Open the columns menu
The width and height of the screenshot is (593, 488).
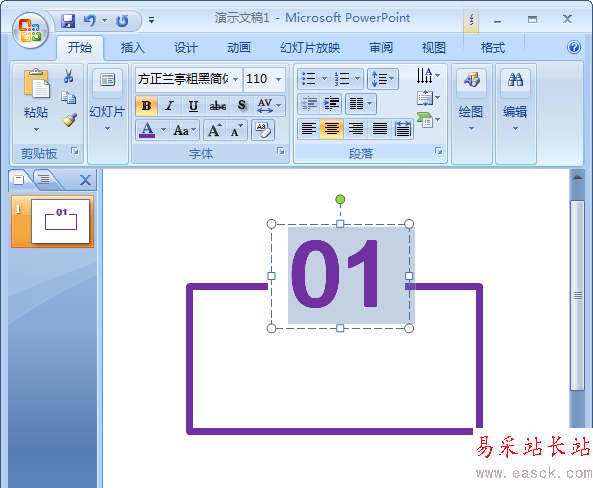tap(361, 103)
